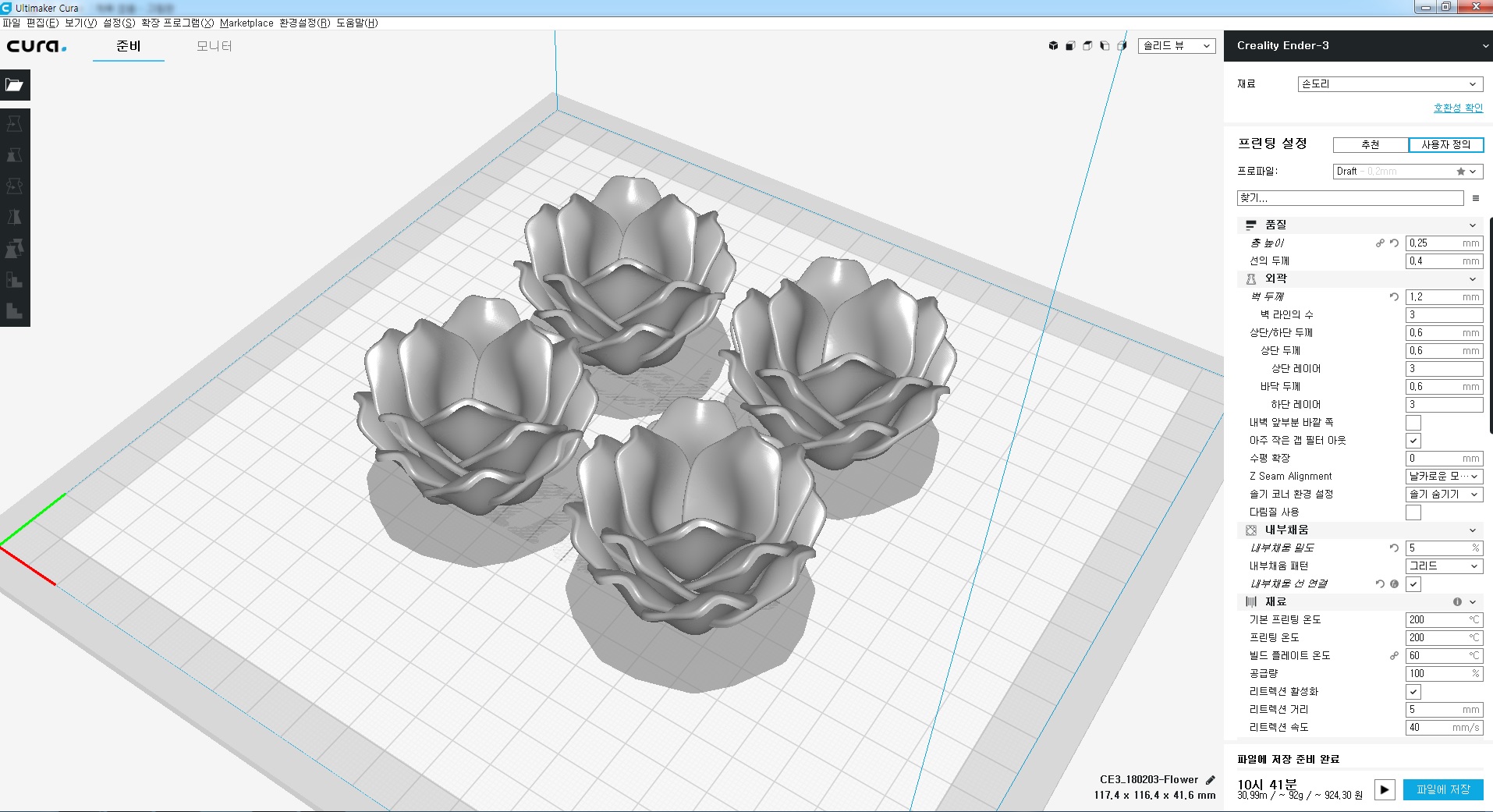Reset 층 높이 value with revert arrow
This screenshot has height=812, width=1493.
(1394, 243)
